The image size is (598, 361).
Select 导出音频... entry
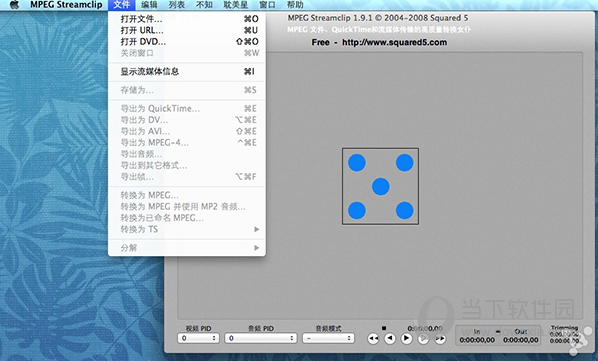(x=187, y=154)
